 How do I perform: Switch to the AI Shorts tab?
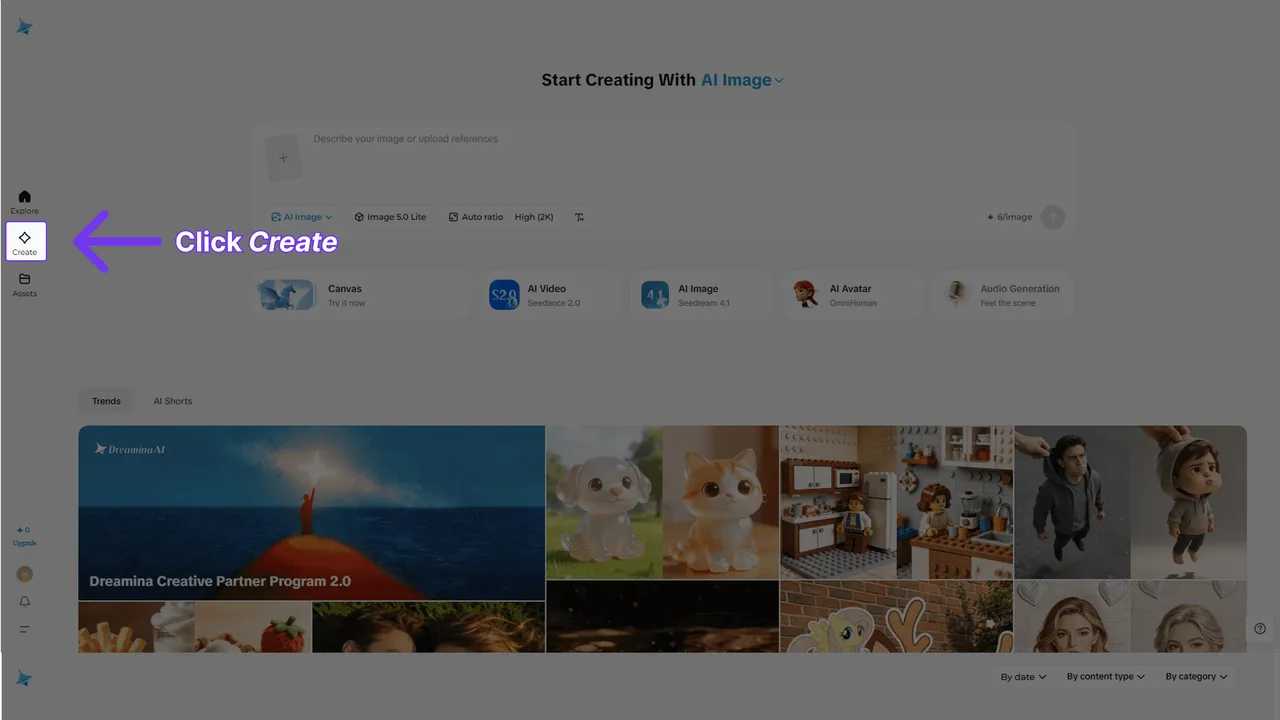click(172, 401)
